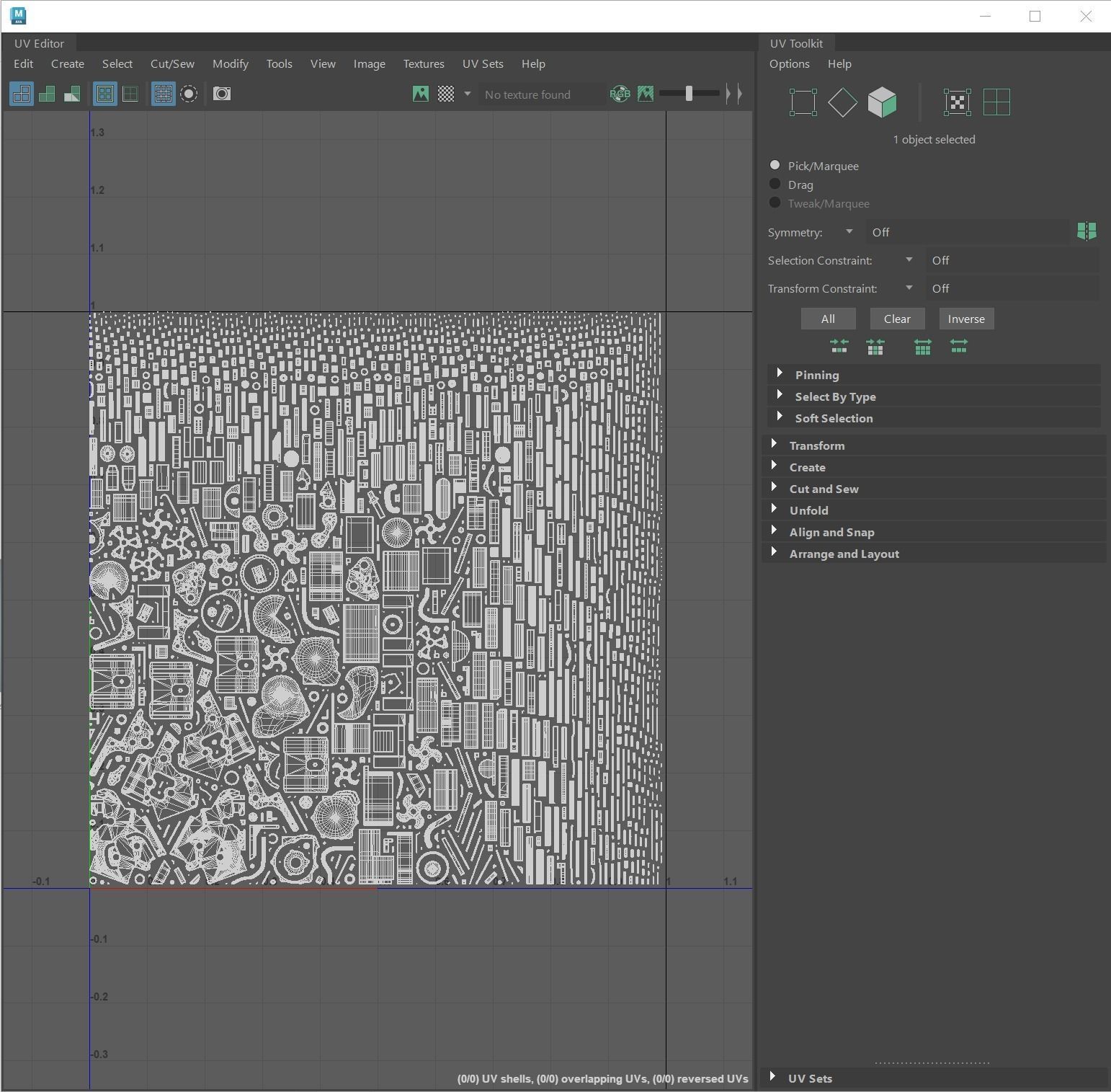
Task: Click the UV snapshot camera icon
Action: pyautogui.click(x=222, y=94)
